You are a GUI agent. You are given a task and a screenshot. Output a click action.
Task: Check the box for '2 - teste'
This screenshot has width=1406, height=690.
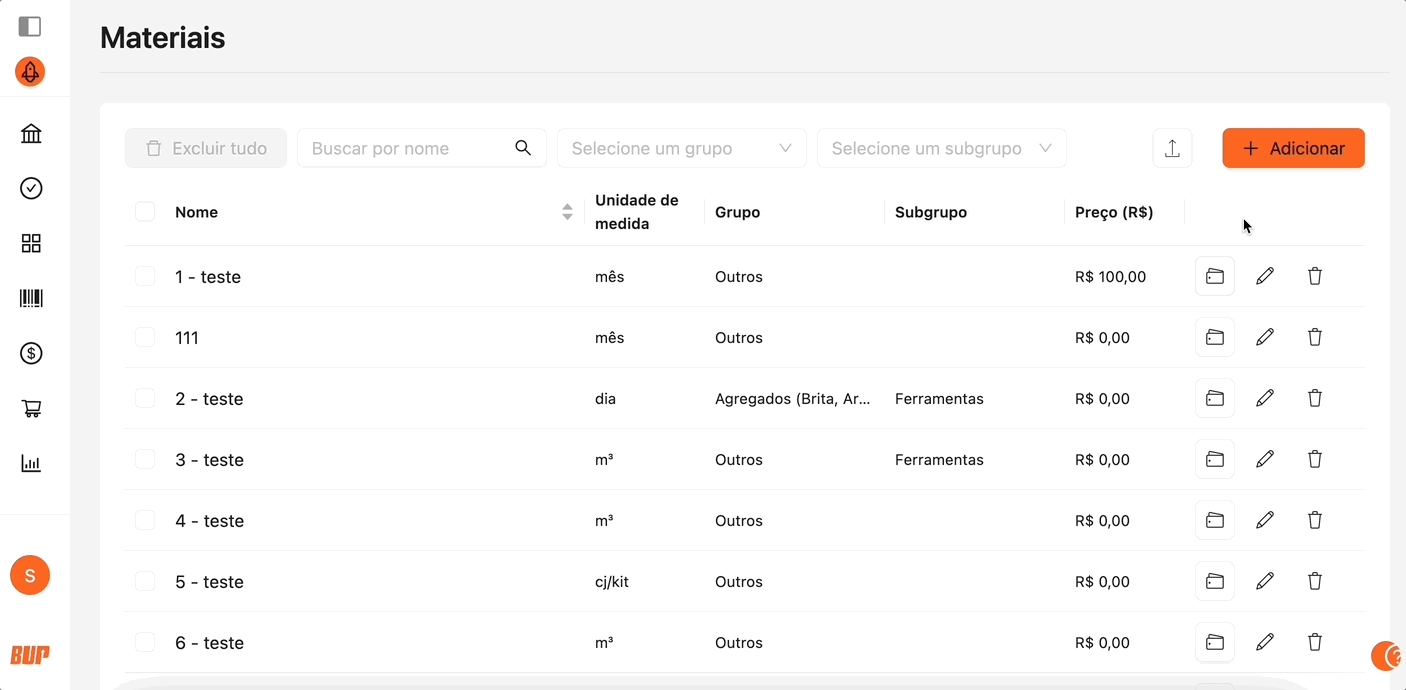click(145, 398)
